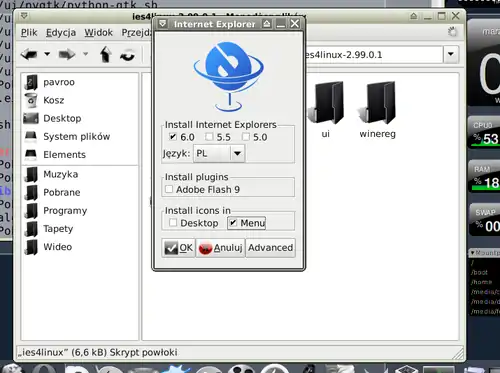Go back with the left arrow toolbar icon

29,54
